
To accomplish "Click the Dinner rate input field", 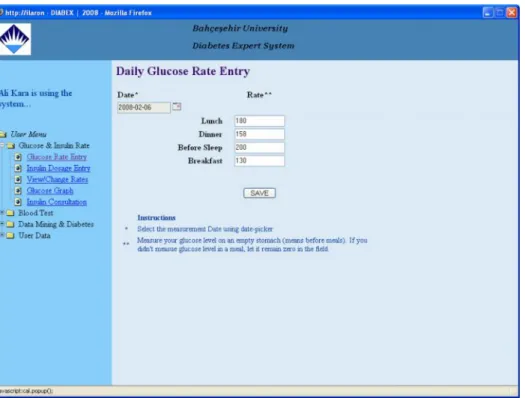I will click(259, 134).
